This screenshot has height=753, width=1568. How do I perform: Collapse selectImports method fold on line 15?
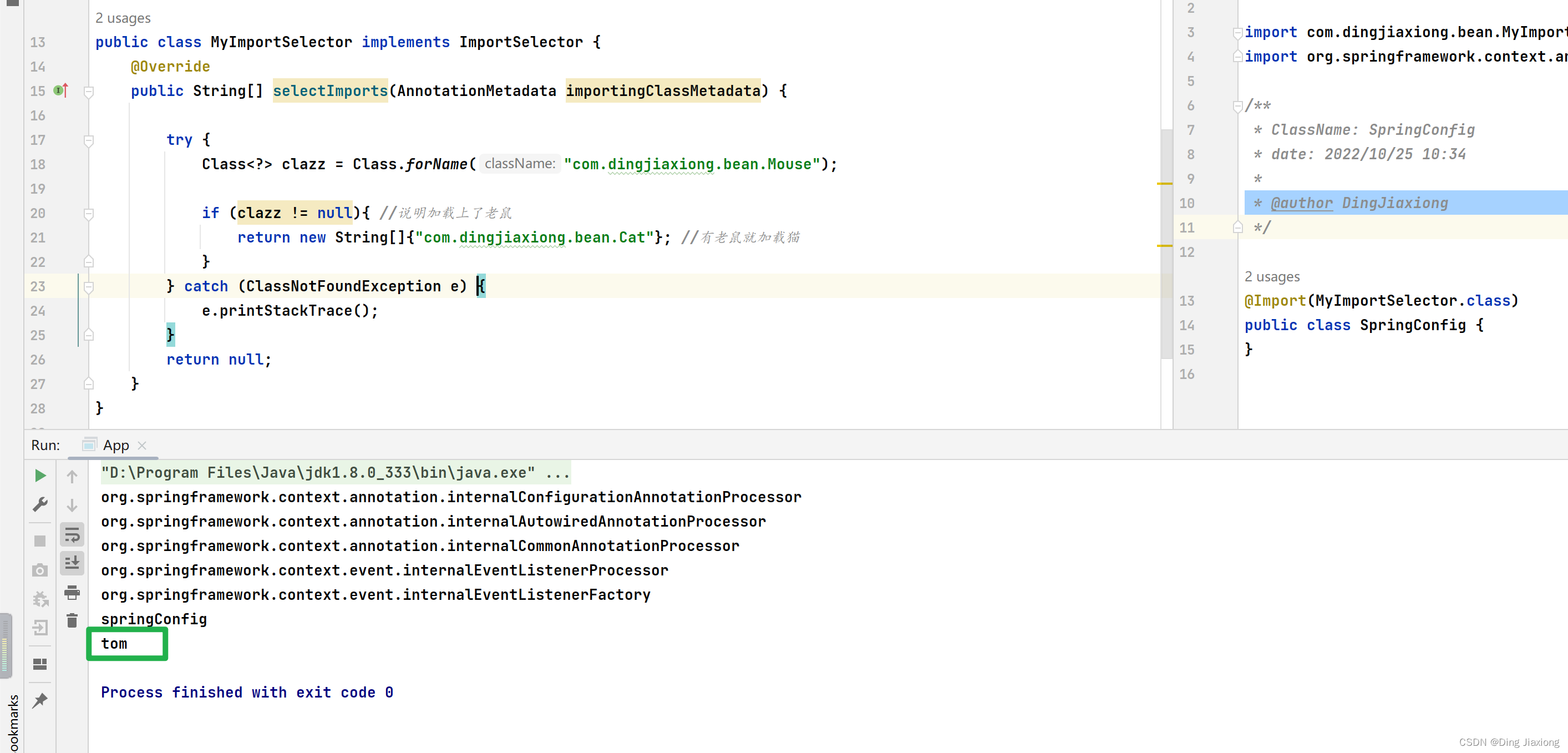(89, 92)
